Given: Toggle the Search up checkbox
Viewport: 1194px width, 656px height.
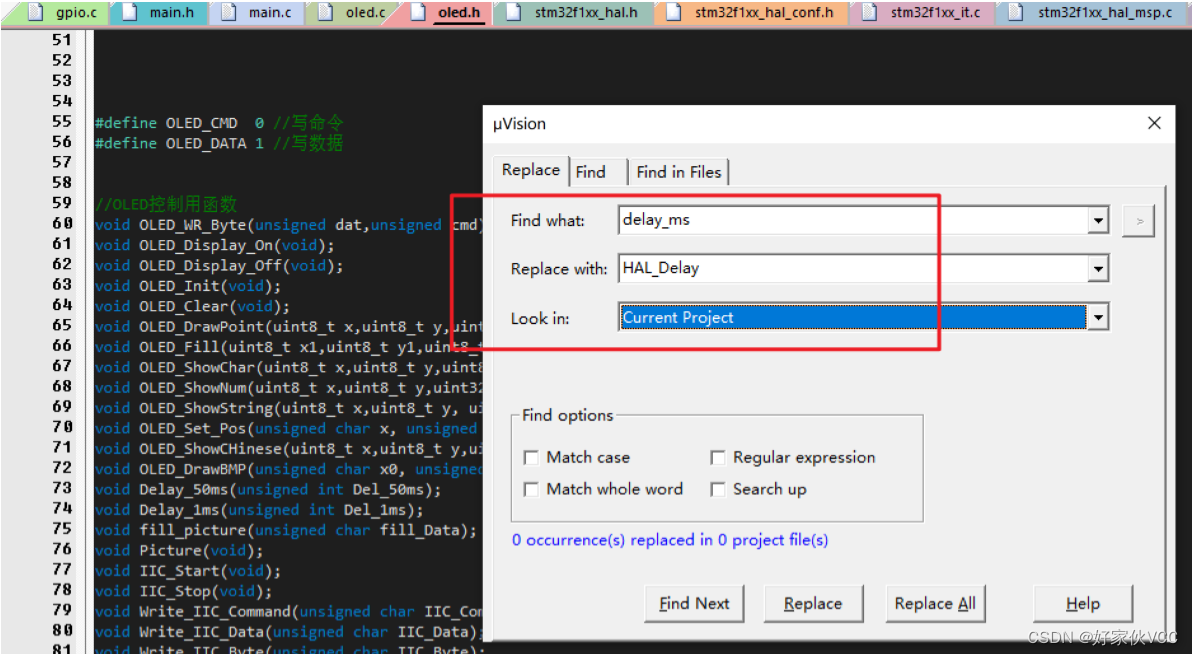Looking at the screenshot, I should pyautogui.click(x=717, y=489).
